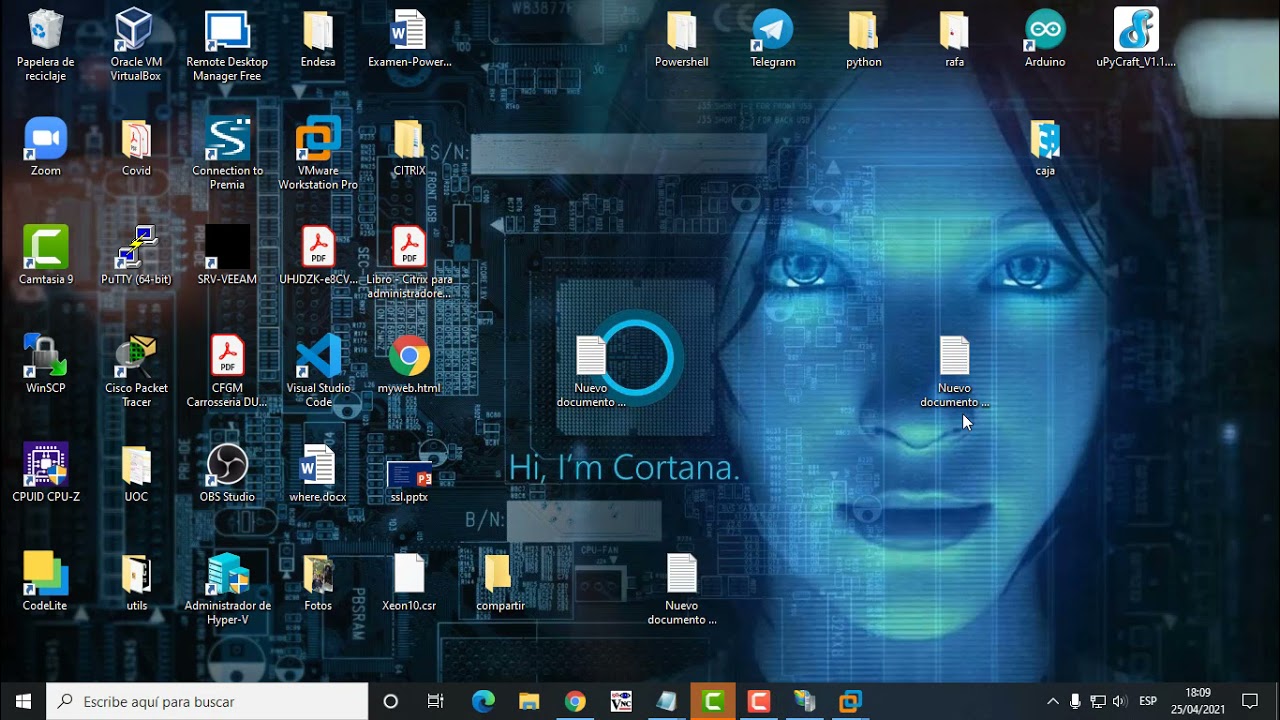Select the python folder

pos(864,40)
